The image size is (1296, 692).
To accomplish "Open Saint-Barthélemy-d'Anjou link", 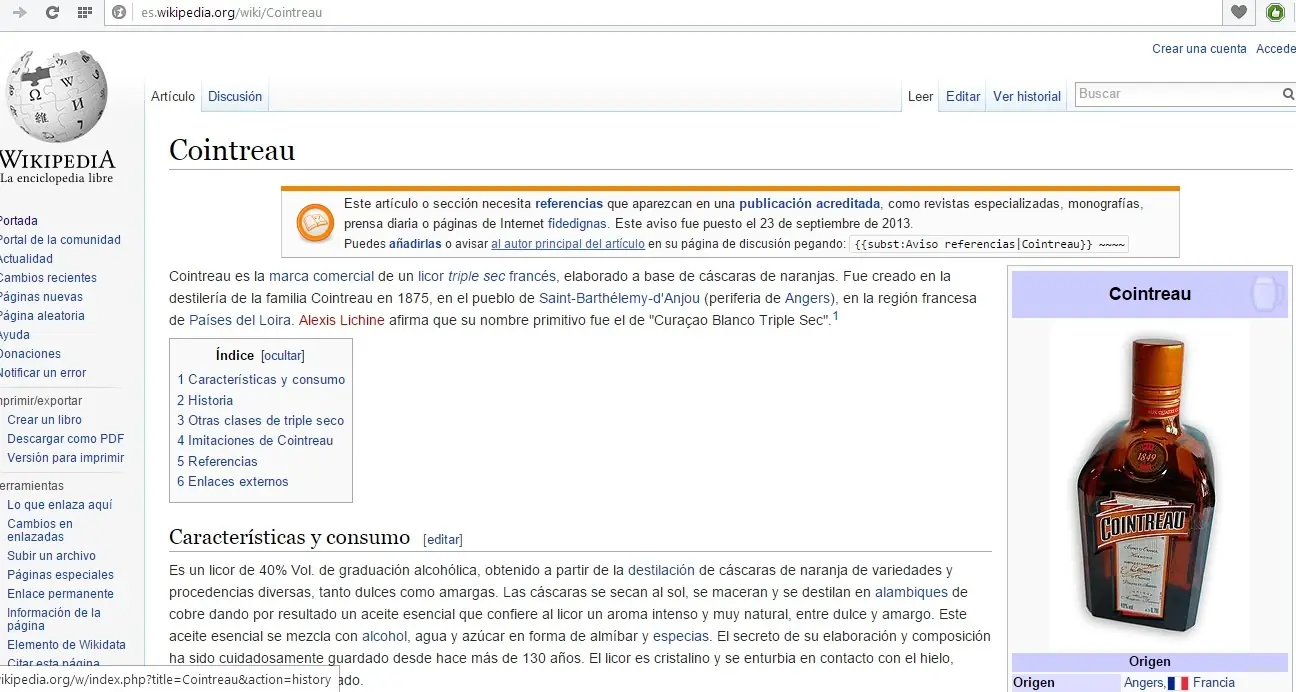I will (x=619, y=298).
